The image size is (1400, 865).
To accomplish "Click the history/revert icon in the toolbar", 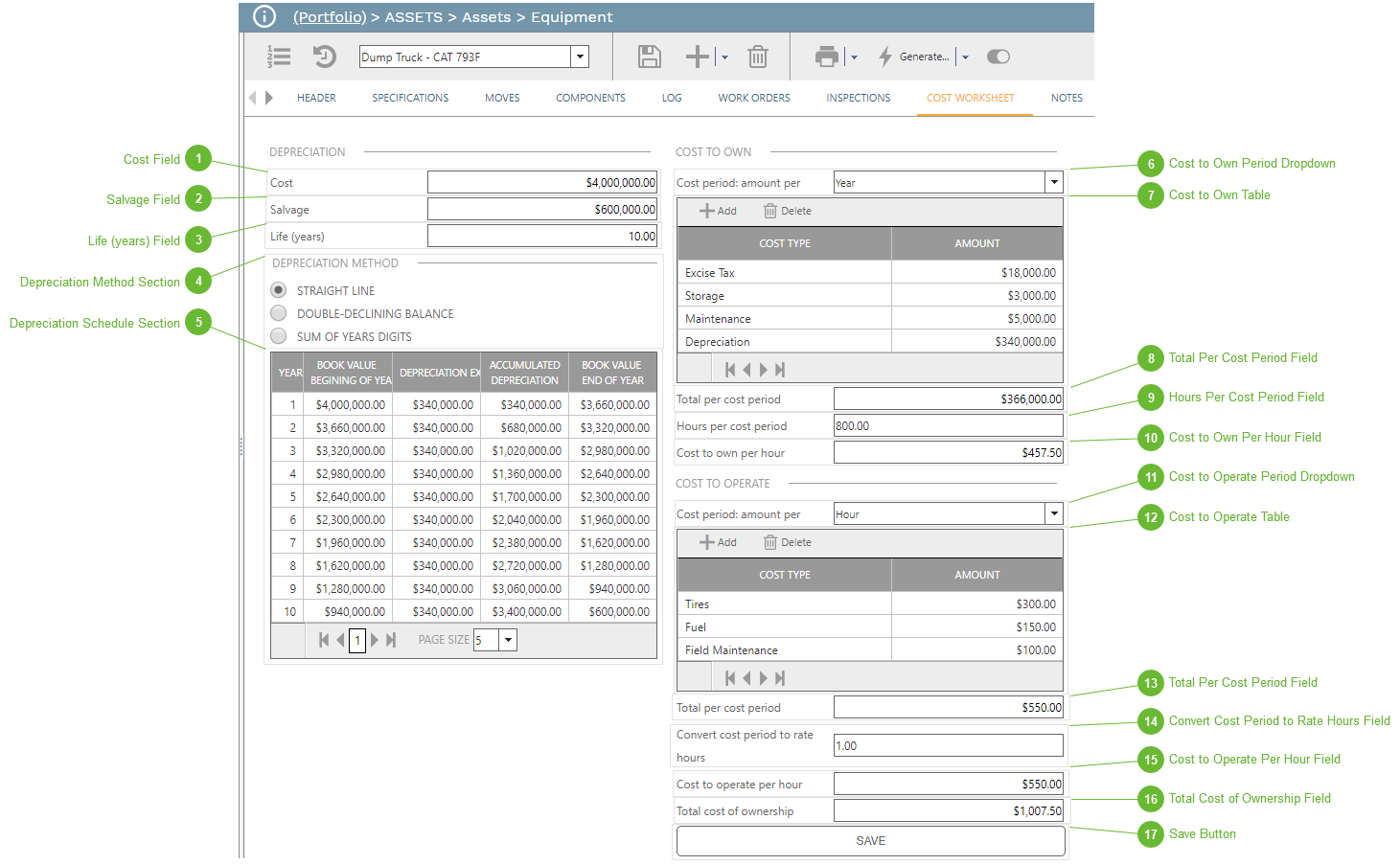I will (324, 57).
